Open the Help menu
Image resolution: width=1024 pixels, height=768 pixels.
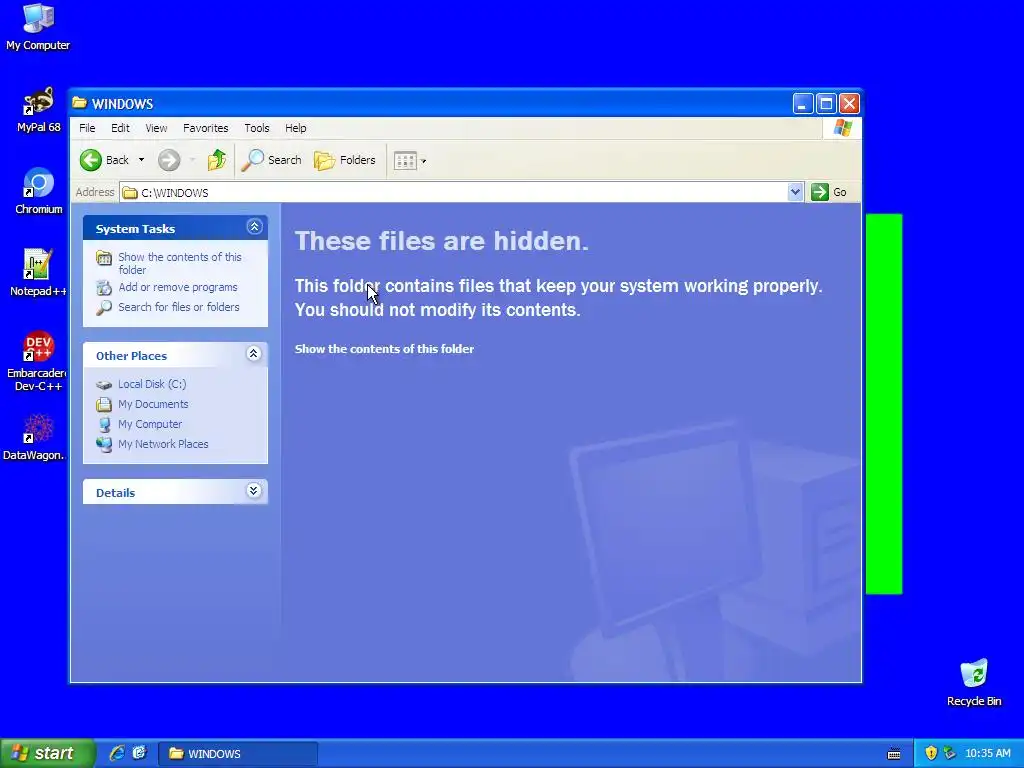pyautogui.click(x=295, y=128)
